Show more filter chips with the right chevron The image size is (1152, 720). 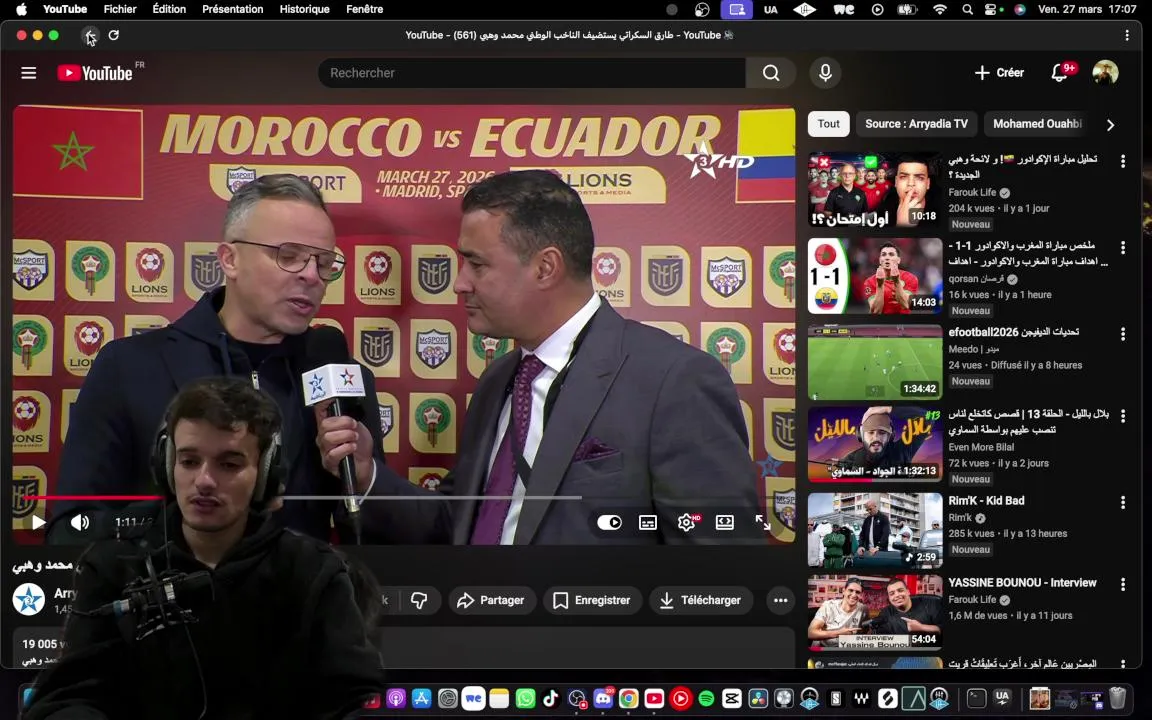pyautogui.click(x=1110, y=124)
